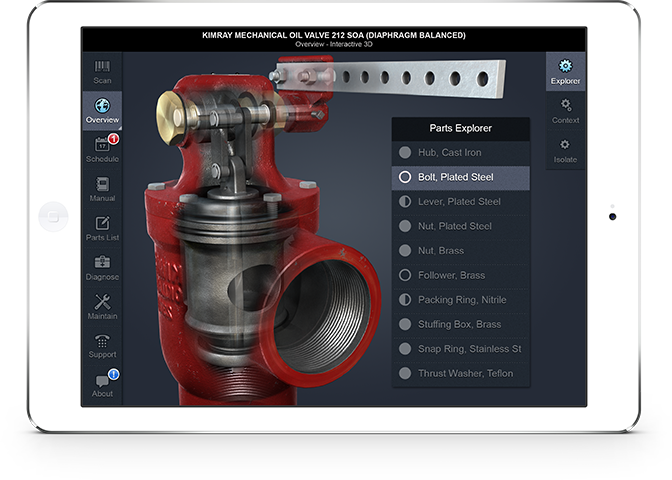Toggle visibility circle for Nut, Plated Steel

405,226
